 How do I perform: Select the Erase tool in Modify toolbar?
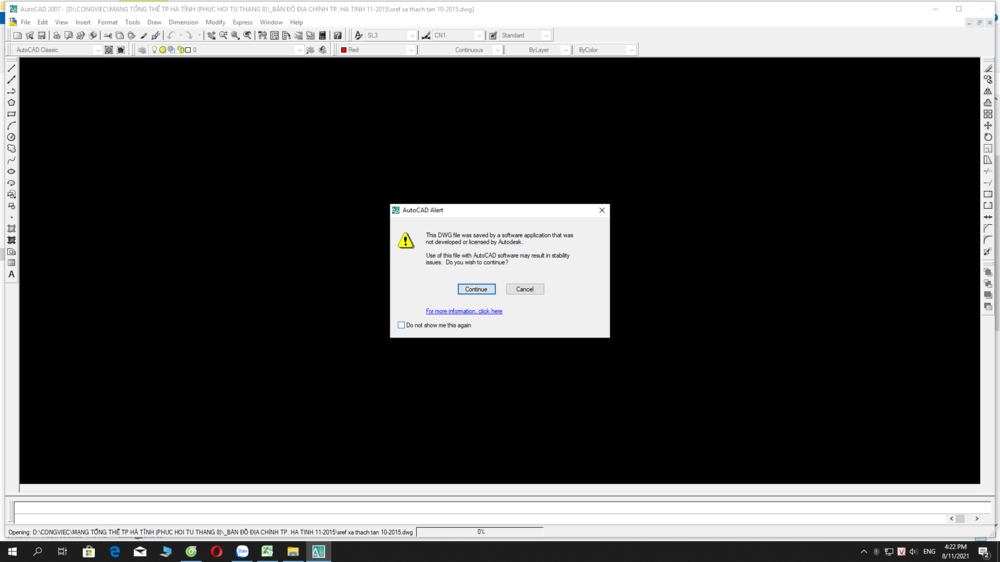(988, 68)
